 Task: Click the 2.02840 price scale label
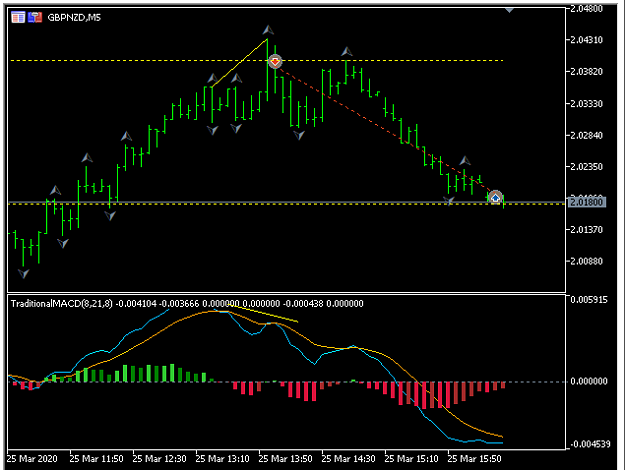pyautogui.click(x=586, y=135)
